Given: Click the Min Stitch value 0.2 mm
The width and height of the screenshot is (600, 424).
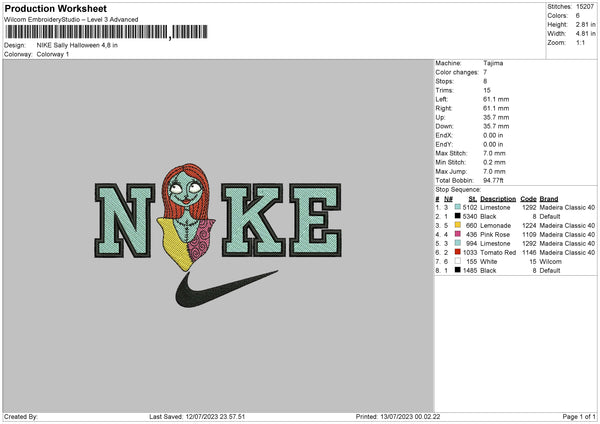Looking at the screenshot, I should coord(494,162).
